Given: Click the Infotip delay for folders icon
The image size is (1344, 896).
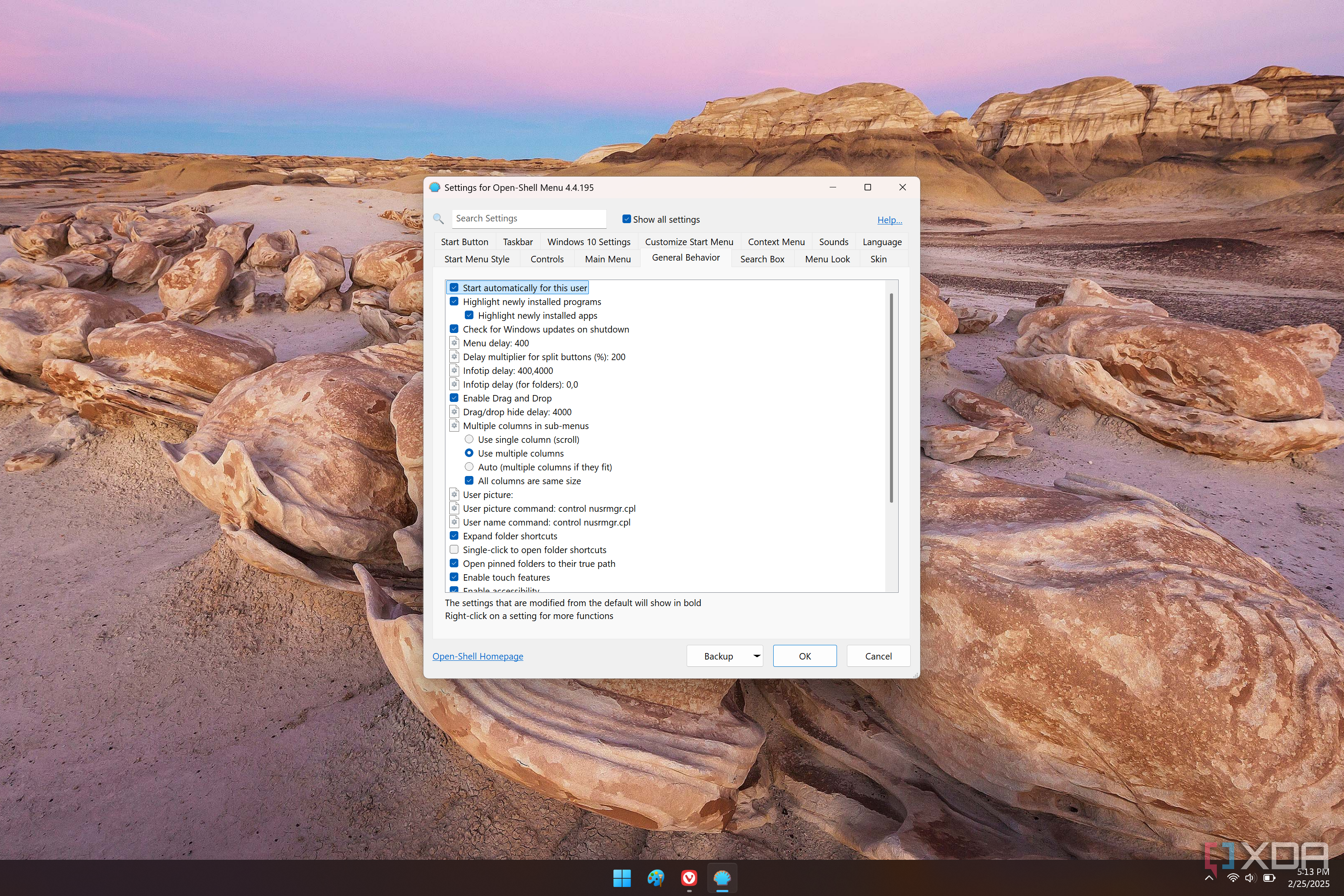Looking at the screenshot, I should (x=454, y=384).
